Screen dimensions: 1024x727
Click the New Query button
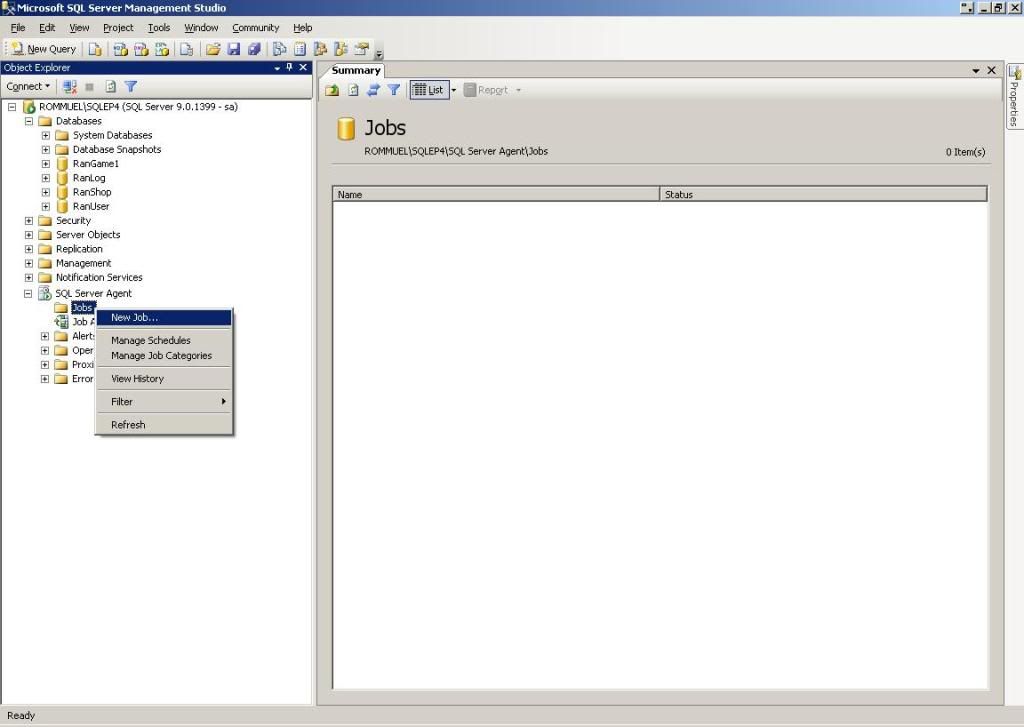click(x=44, y=49)
